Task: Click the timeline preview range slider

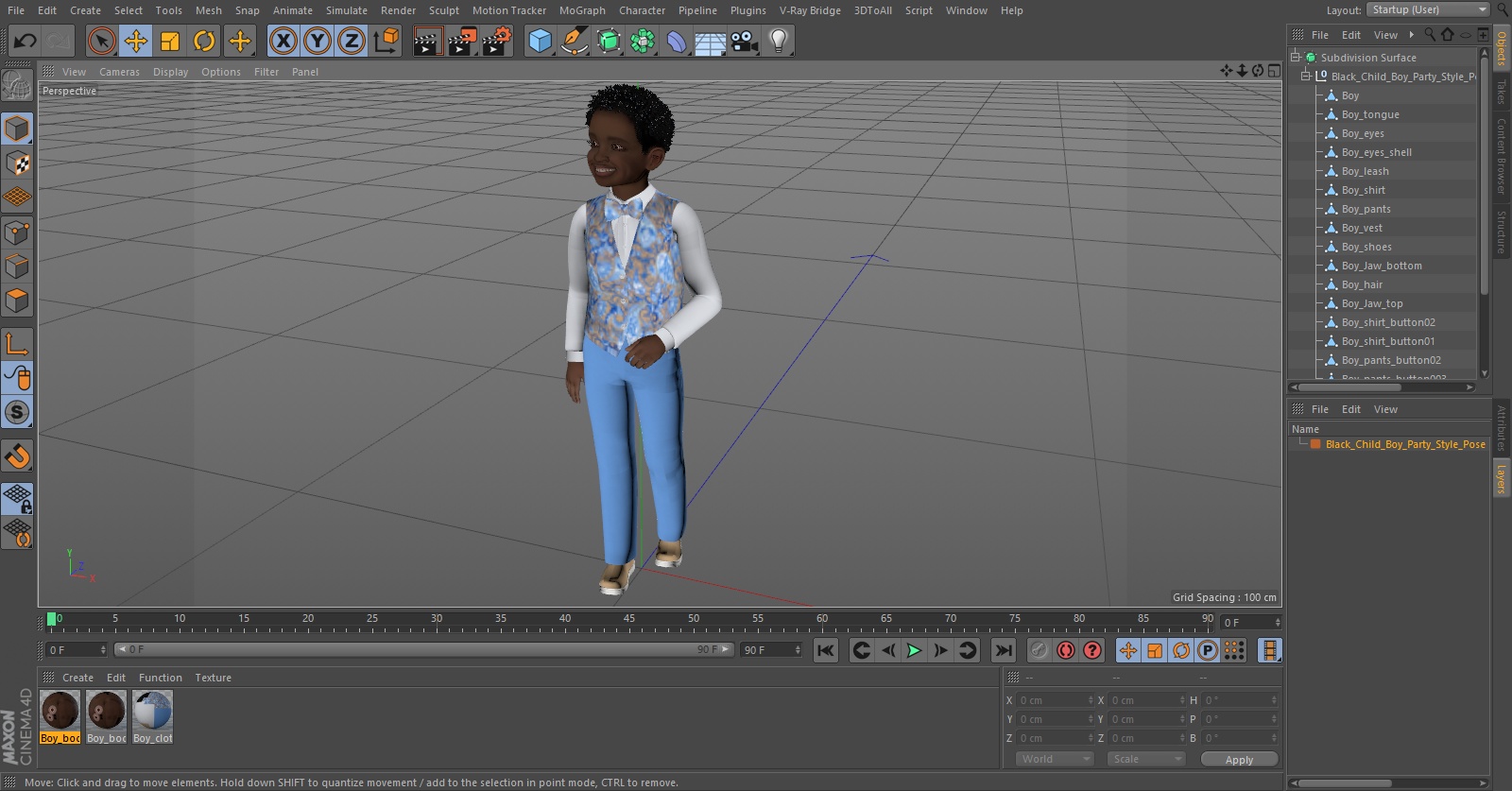Action: (423, 650)
